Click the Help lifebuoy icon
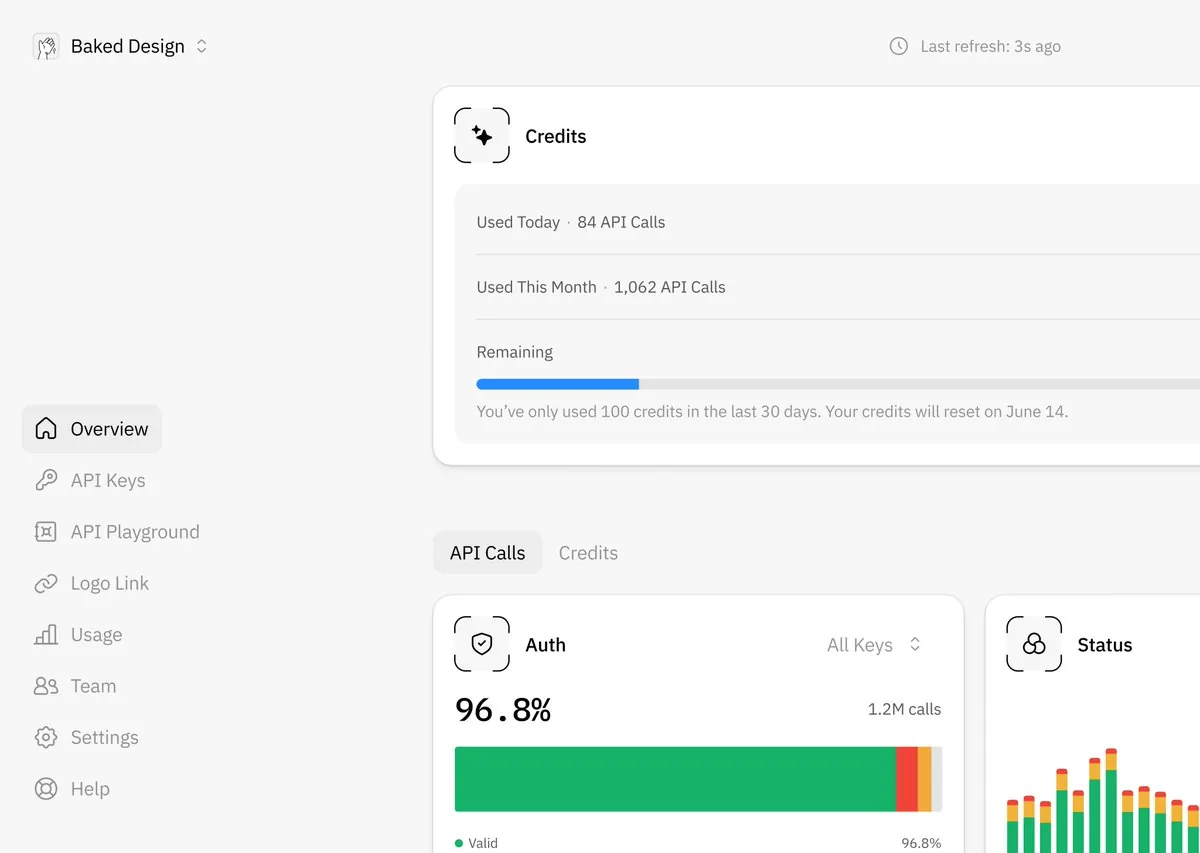The width and height of the screenshot is (1200, 853). [46, 789]
